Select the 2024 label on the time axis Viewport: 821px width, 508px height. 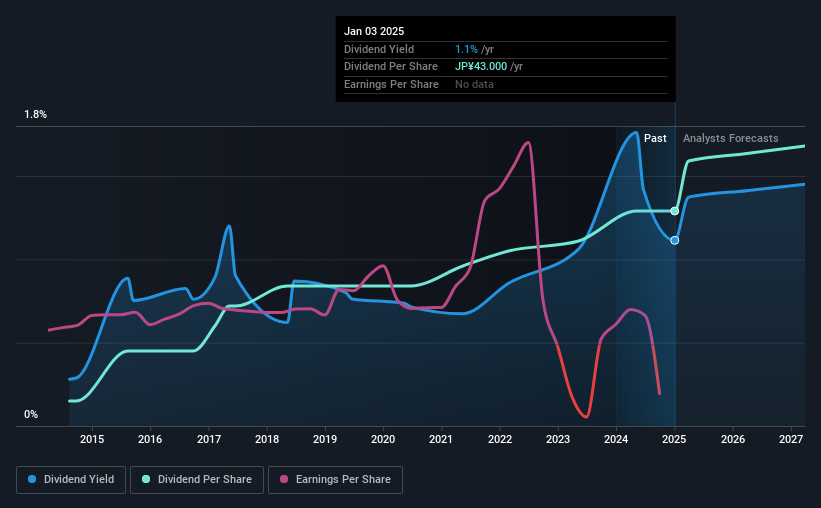pos(616,439)
